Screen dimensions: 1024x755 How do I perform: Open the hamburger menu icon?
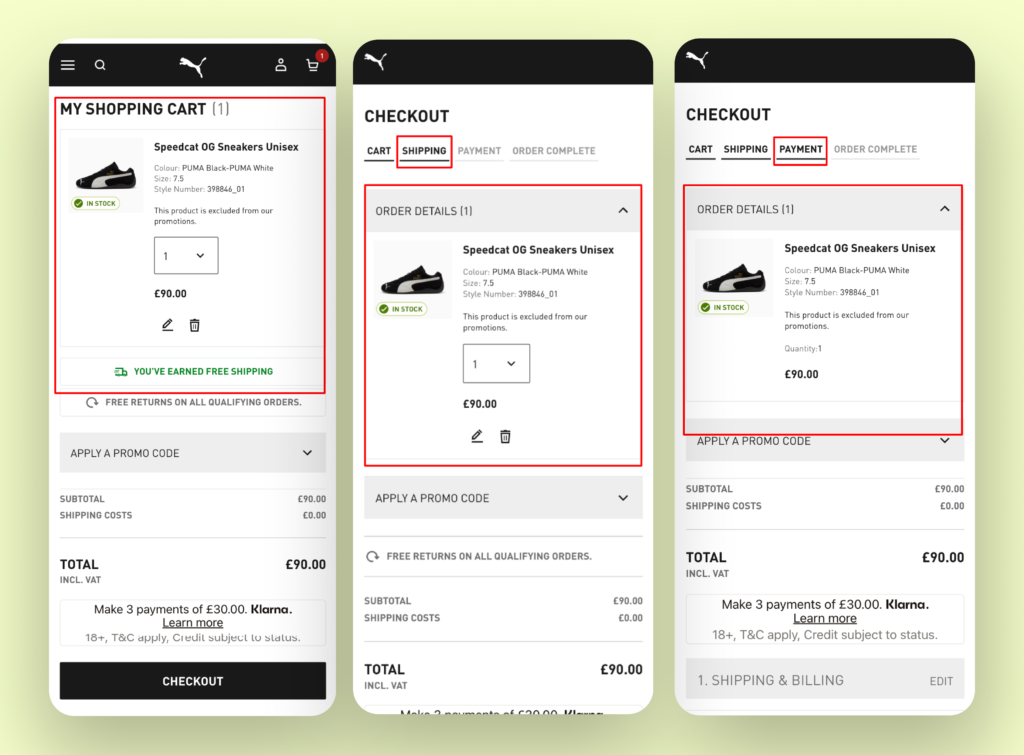[68, 65]
